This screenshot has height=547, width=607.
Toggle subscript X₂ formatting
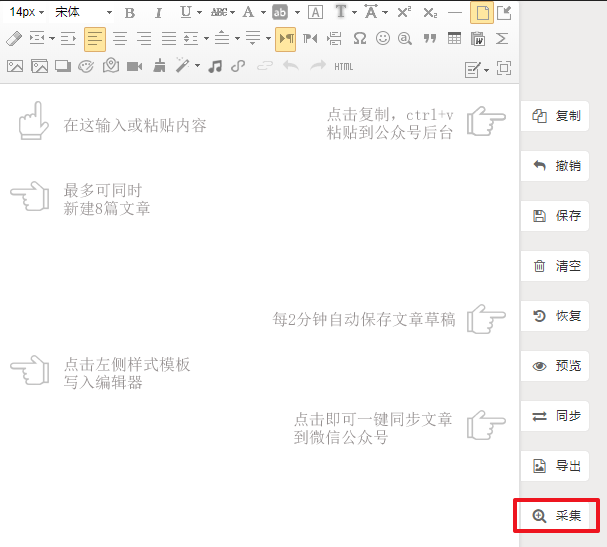point(430,13)
